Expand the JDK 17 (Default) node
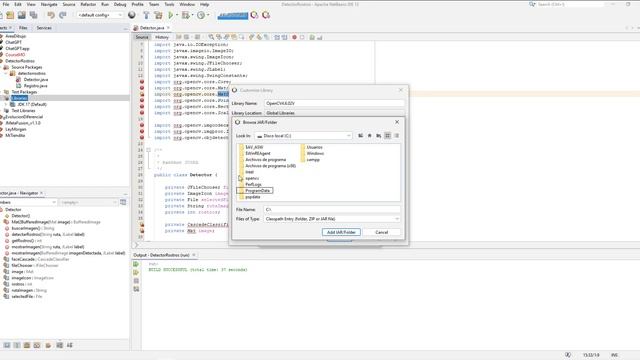This screenshot has width=640, height=360. tap(6, 104)
